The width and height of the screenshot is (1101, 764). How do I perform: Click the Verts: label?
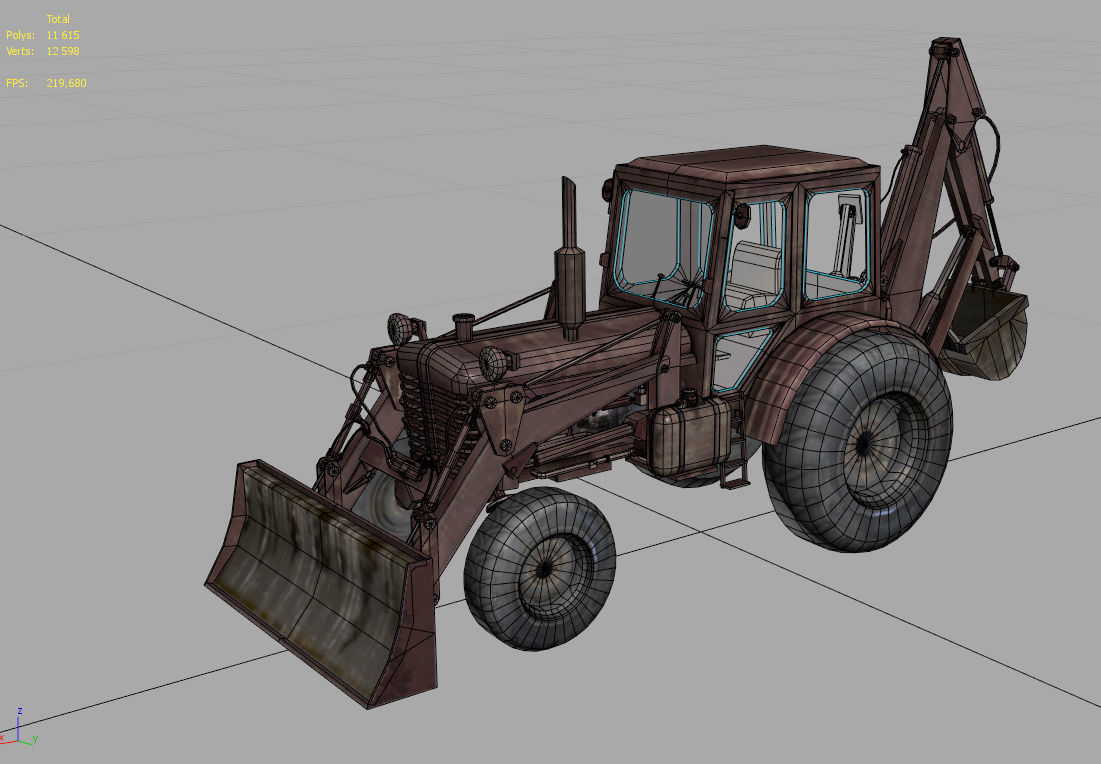point(20,51)
